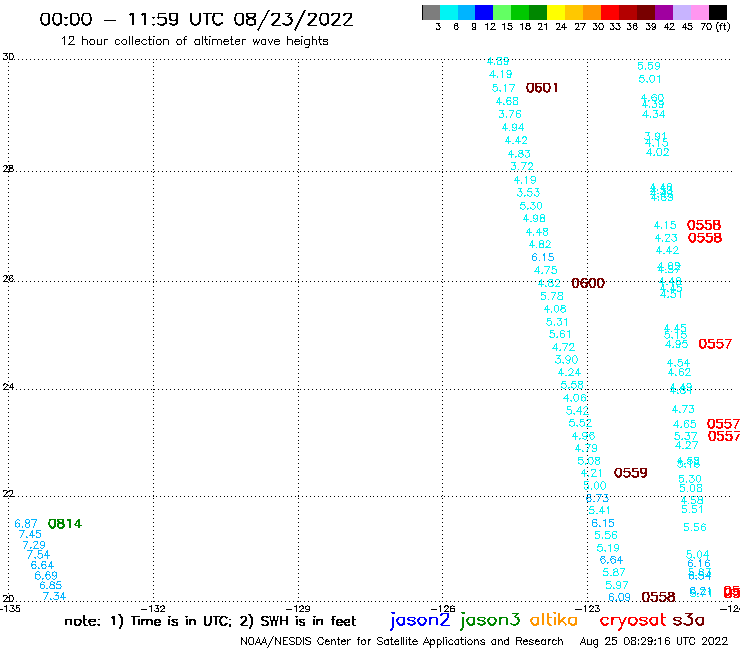Click the -129 longitude axis label

(298, 608)
